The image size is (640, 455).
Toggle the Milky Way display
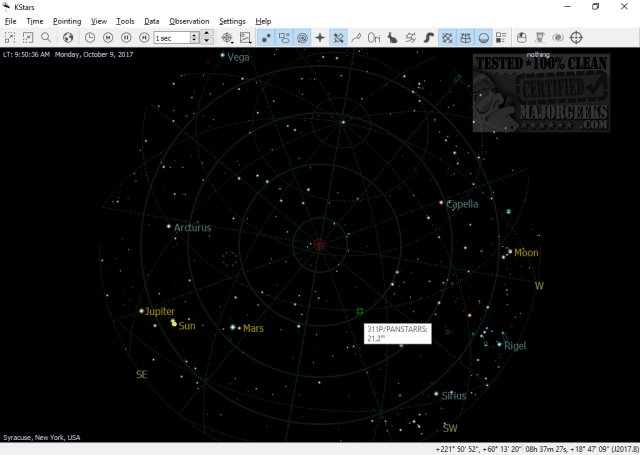[x=429, y=38]
